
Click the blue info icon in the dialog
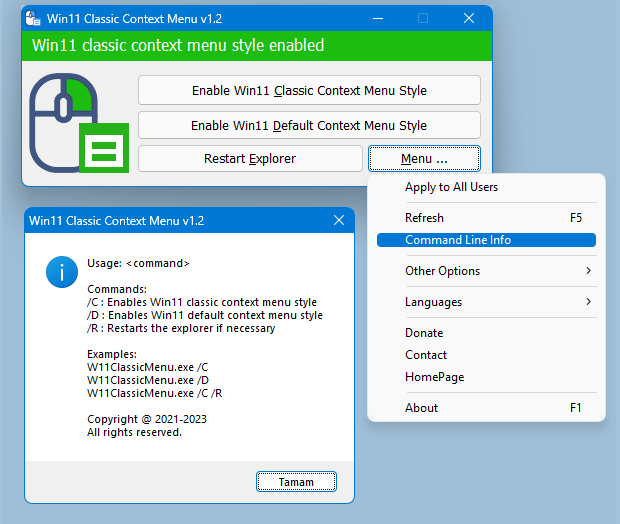pos(62,272)
